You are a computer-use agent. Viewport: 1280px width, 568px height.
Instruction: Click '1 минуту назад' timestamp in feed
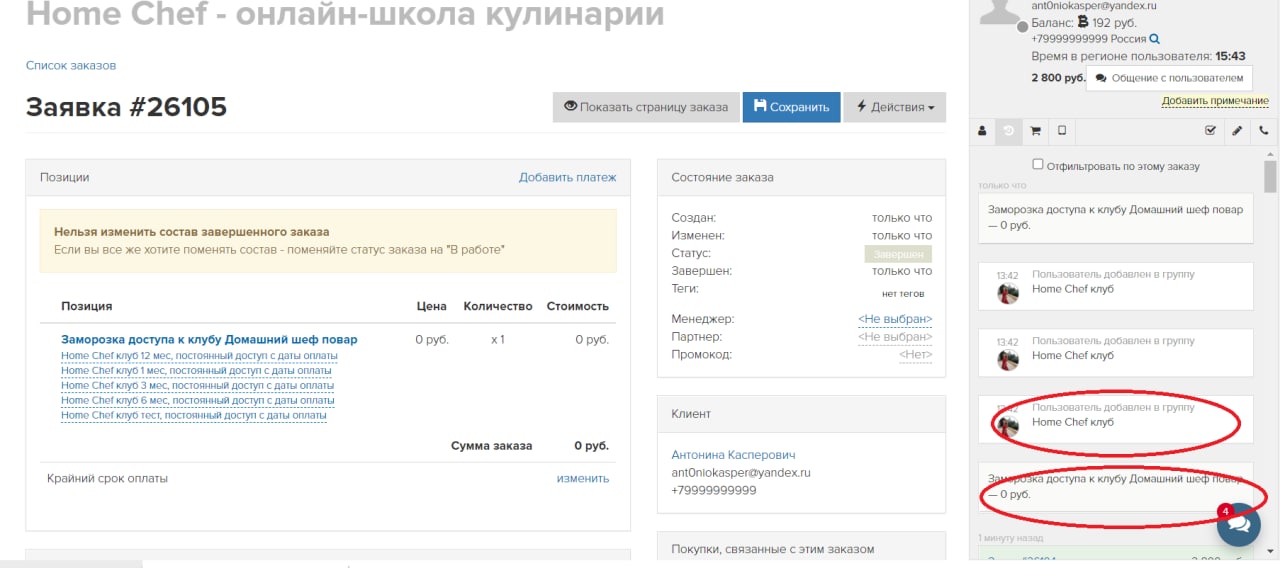pos(1011,539)
